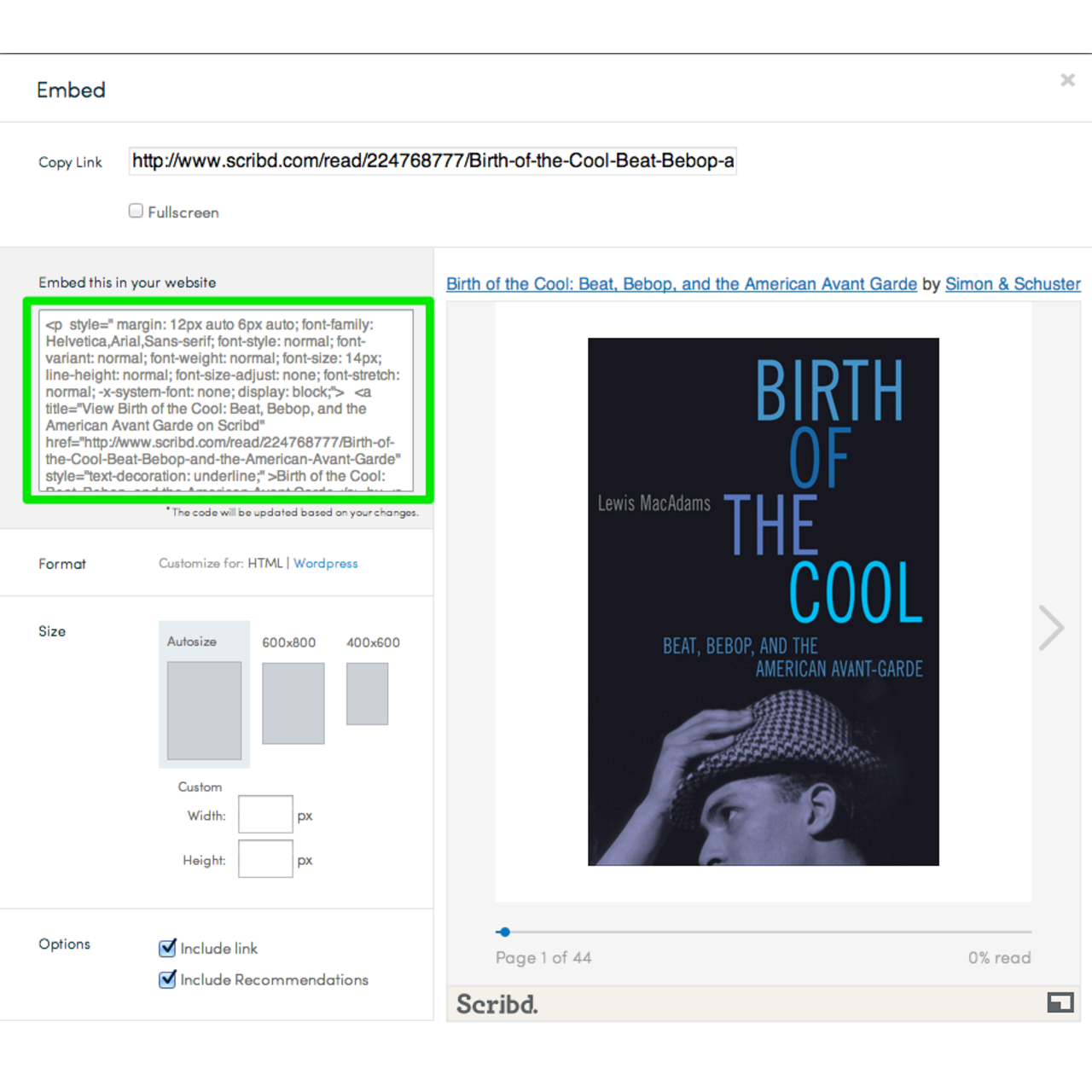Enable the Fullscreen checkbox
Screen dimensions: 1092x1092
[136, 210]
